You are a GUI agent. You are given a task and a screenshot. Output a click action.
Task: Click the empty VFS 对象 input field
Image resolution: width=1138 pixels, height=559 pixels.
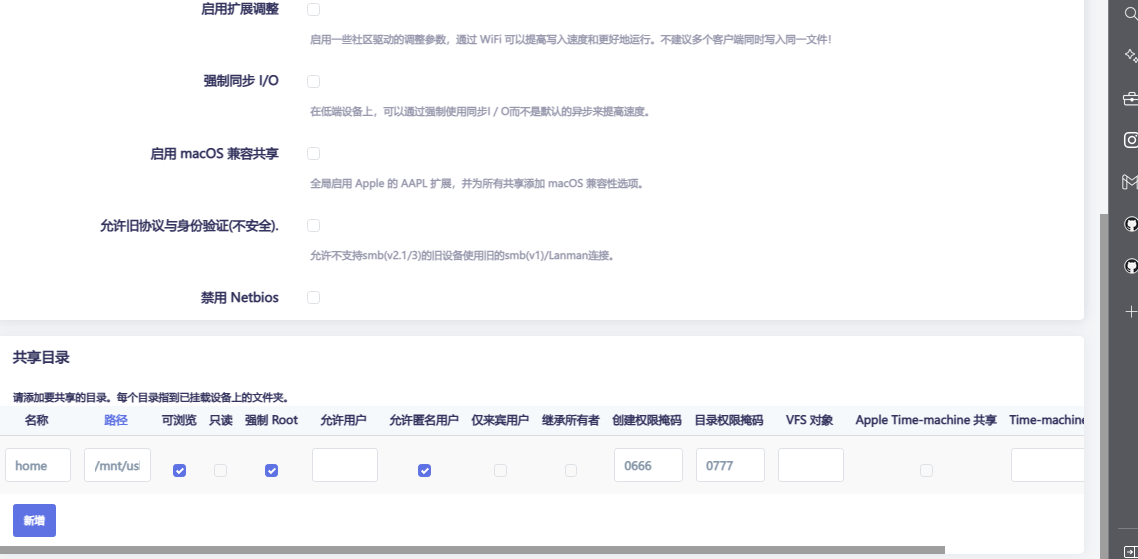[810, 465]
